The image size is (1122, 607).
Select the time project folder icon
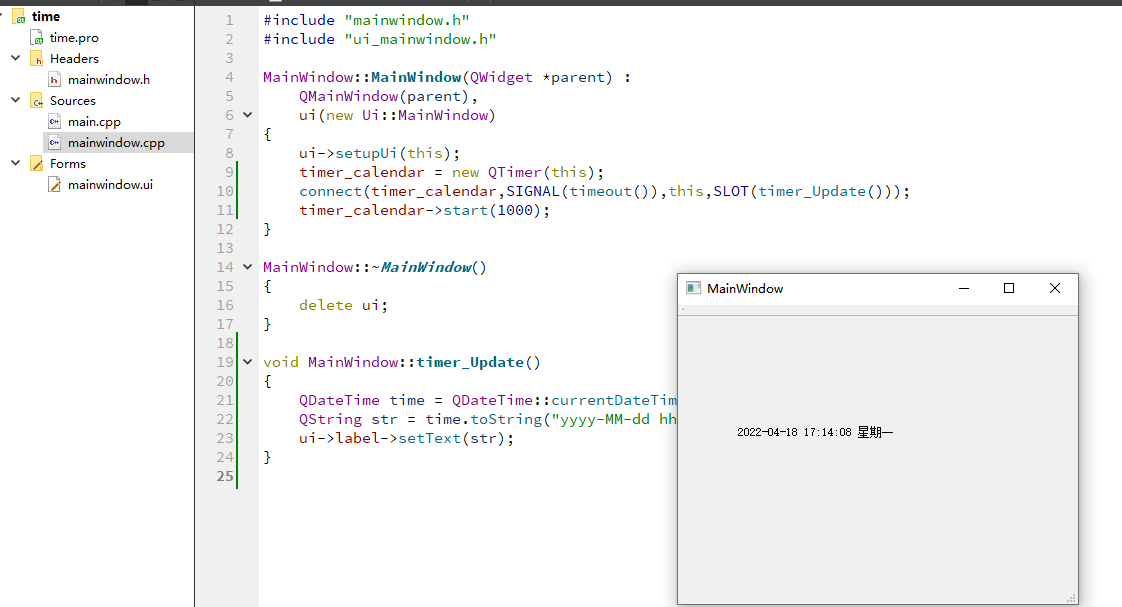(19, 16)
